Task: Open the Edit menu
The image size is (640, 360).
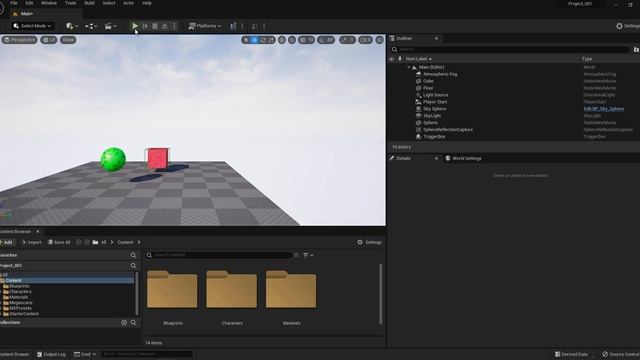Action: pyautogui.click(x=29, y=3)
